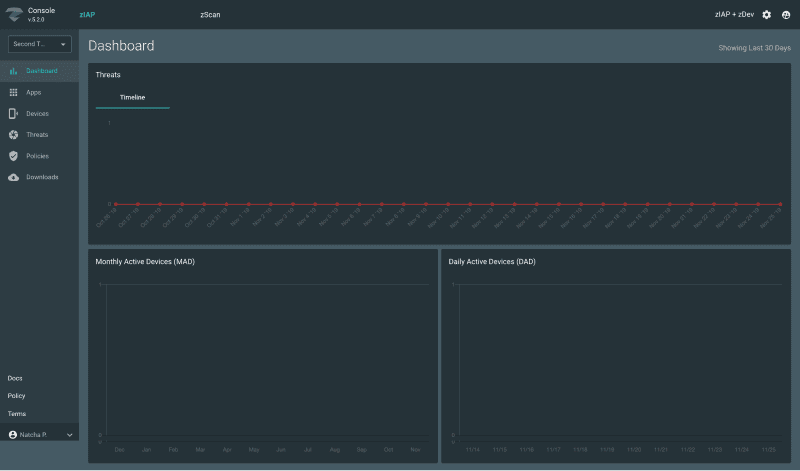Click the Devices phone icon

pyautogui.click(x=13, y=113)
